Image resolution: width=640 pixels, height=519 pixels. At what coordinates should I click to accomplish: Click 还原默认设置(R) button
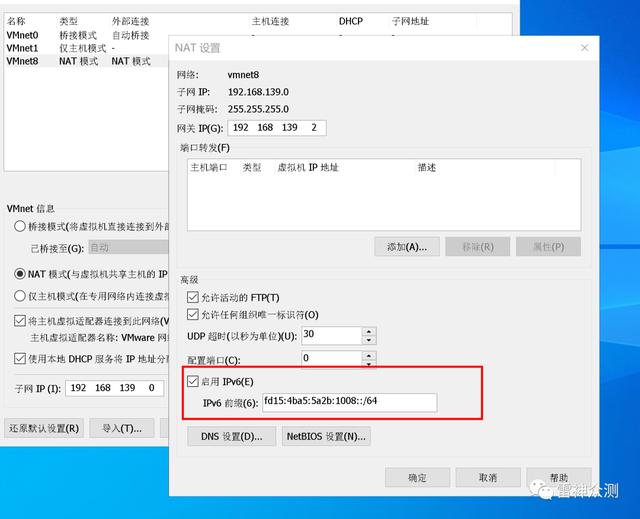click(x=44, y=428)
